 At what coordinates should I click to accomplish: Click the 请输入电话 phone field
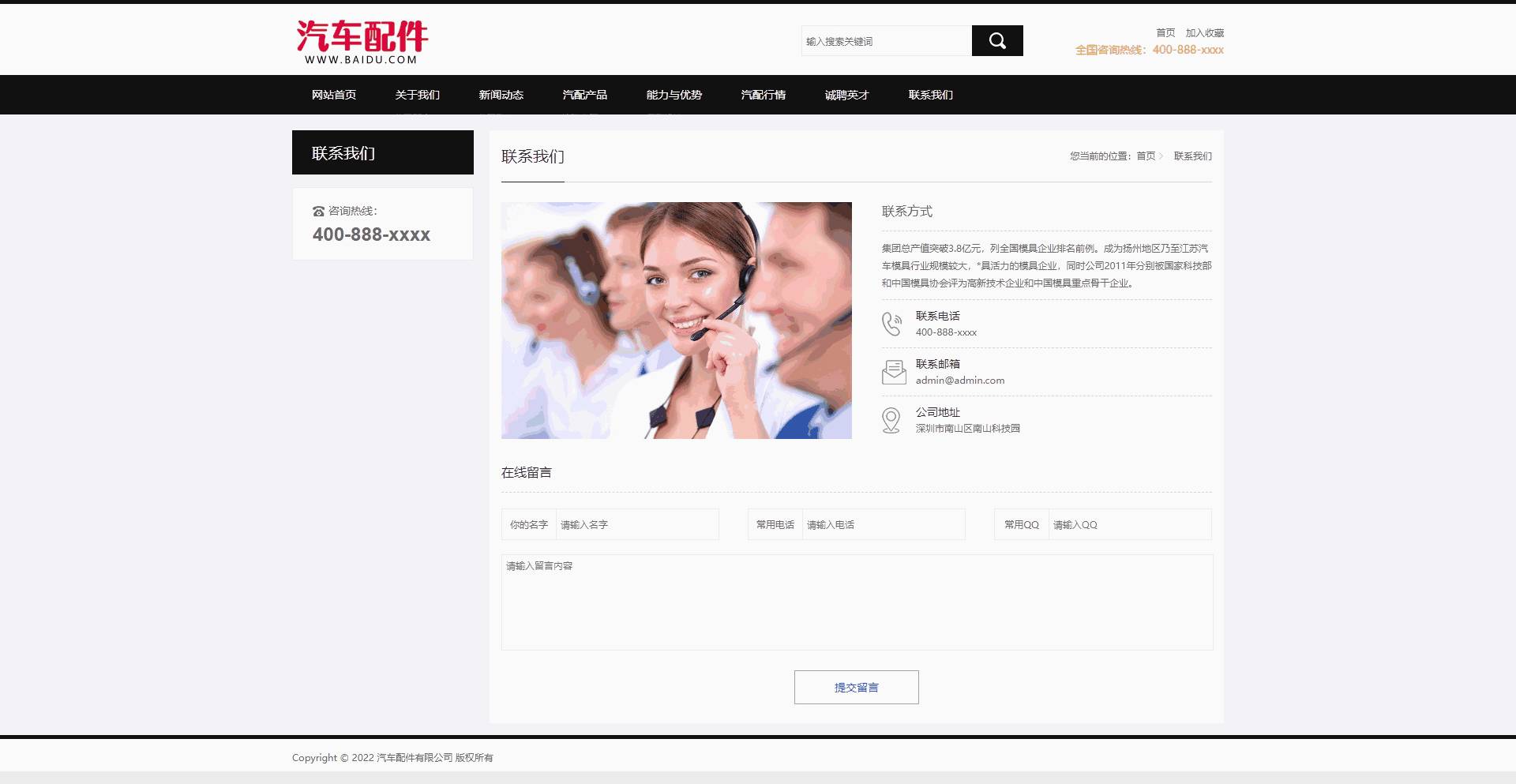[x=883, y=524]
